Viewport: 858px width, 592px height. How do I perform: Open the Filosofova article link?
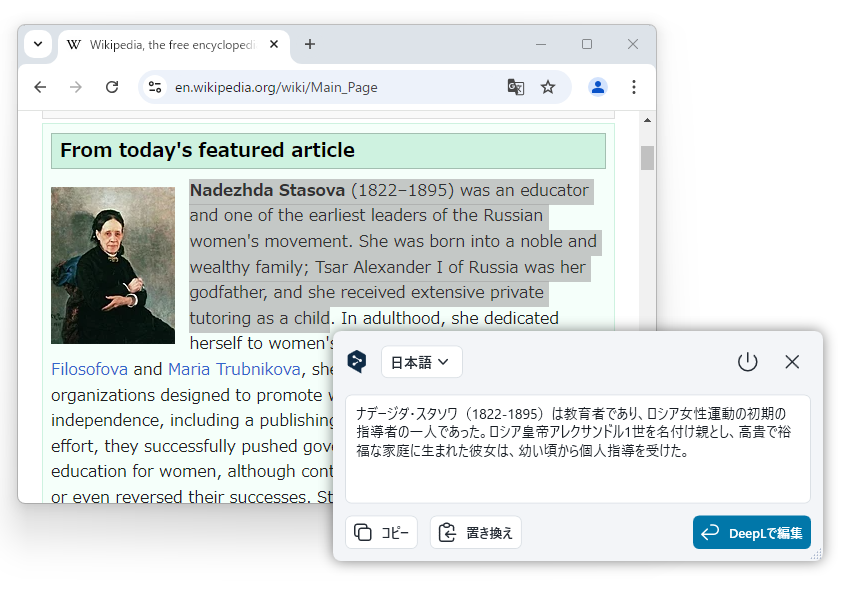89,369
